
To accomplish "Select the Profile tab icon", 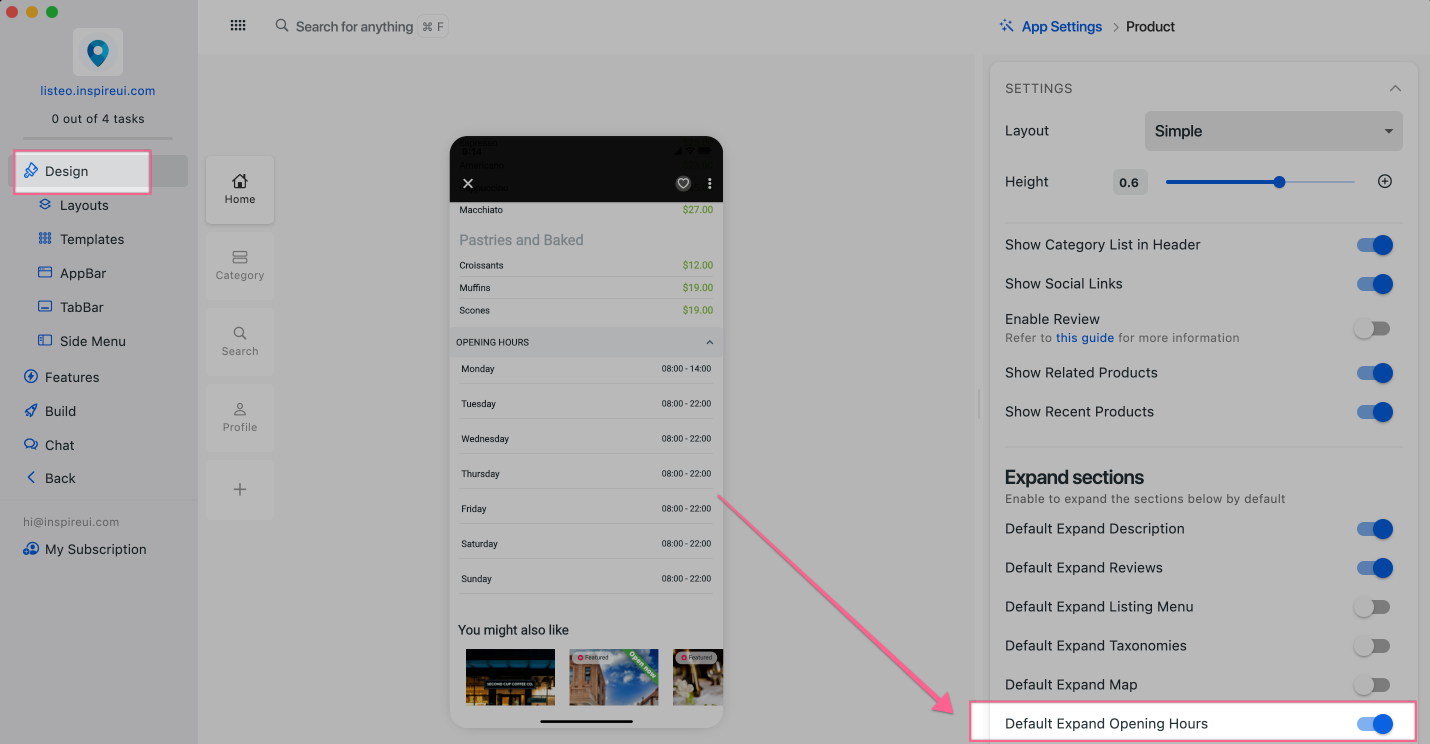I will coord(240,417).
